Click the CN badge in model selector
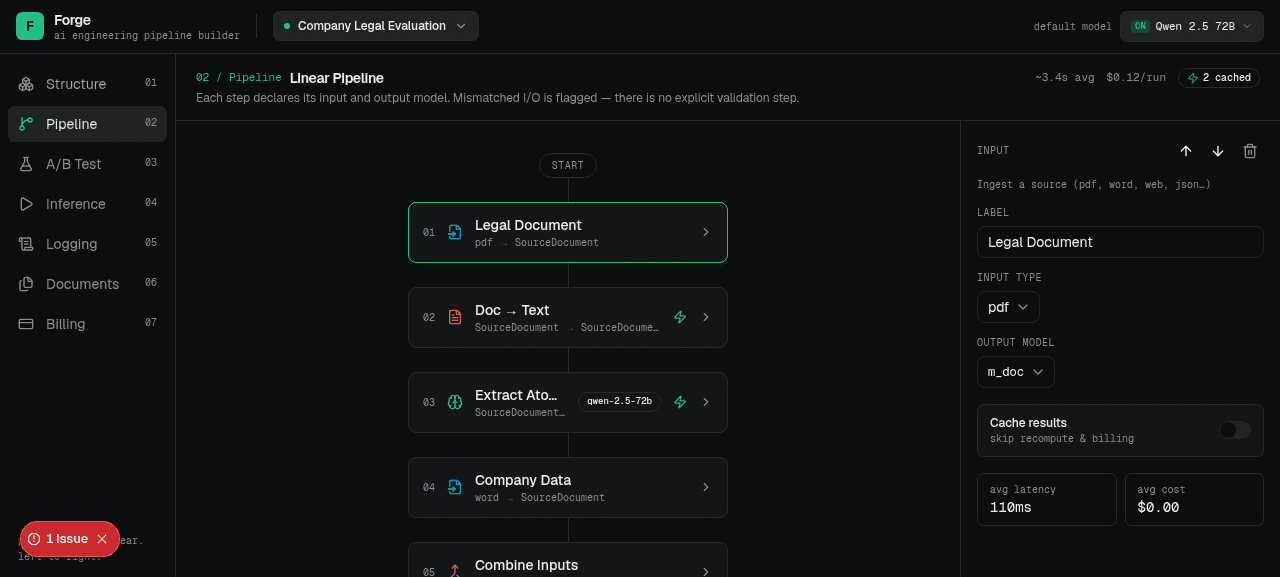The width and height of the screenshot is (1280, 577). point(1140,26)
